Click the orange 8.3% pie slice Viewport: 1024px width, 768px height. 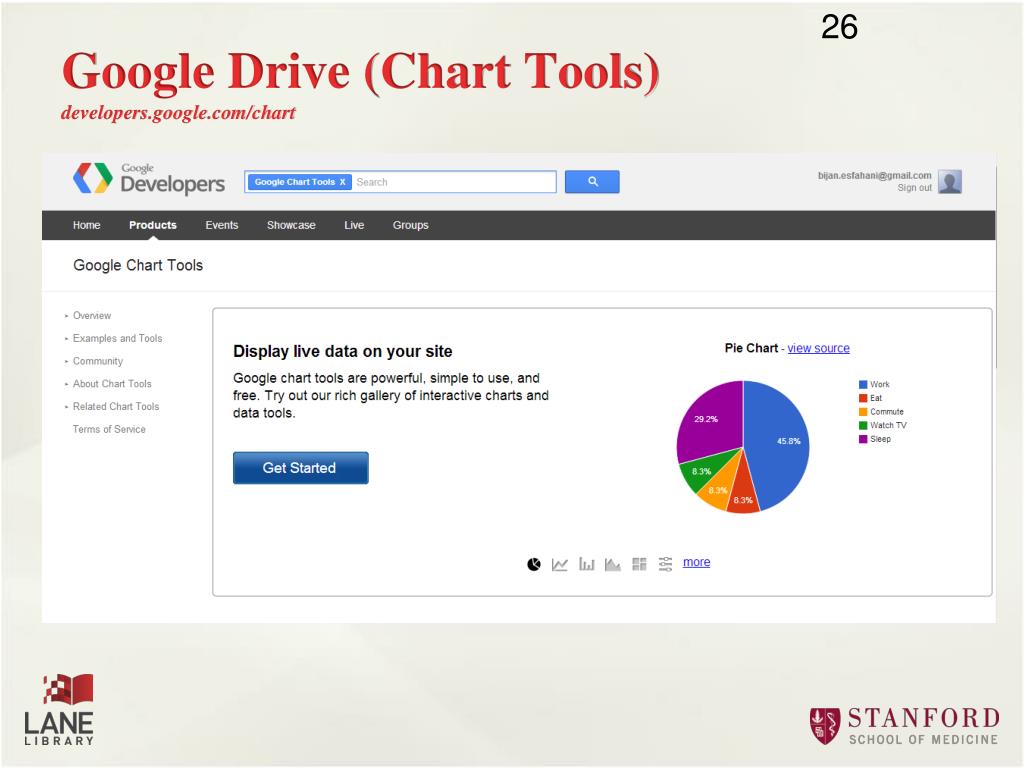pos(720,488)
